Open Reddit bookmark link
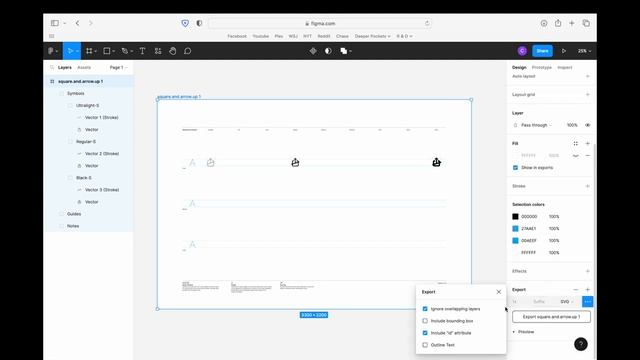The image size is (640, 360). (x=324, y=36)
